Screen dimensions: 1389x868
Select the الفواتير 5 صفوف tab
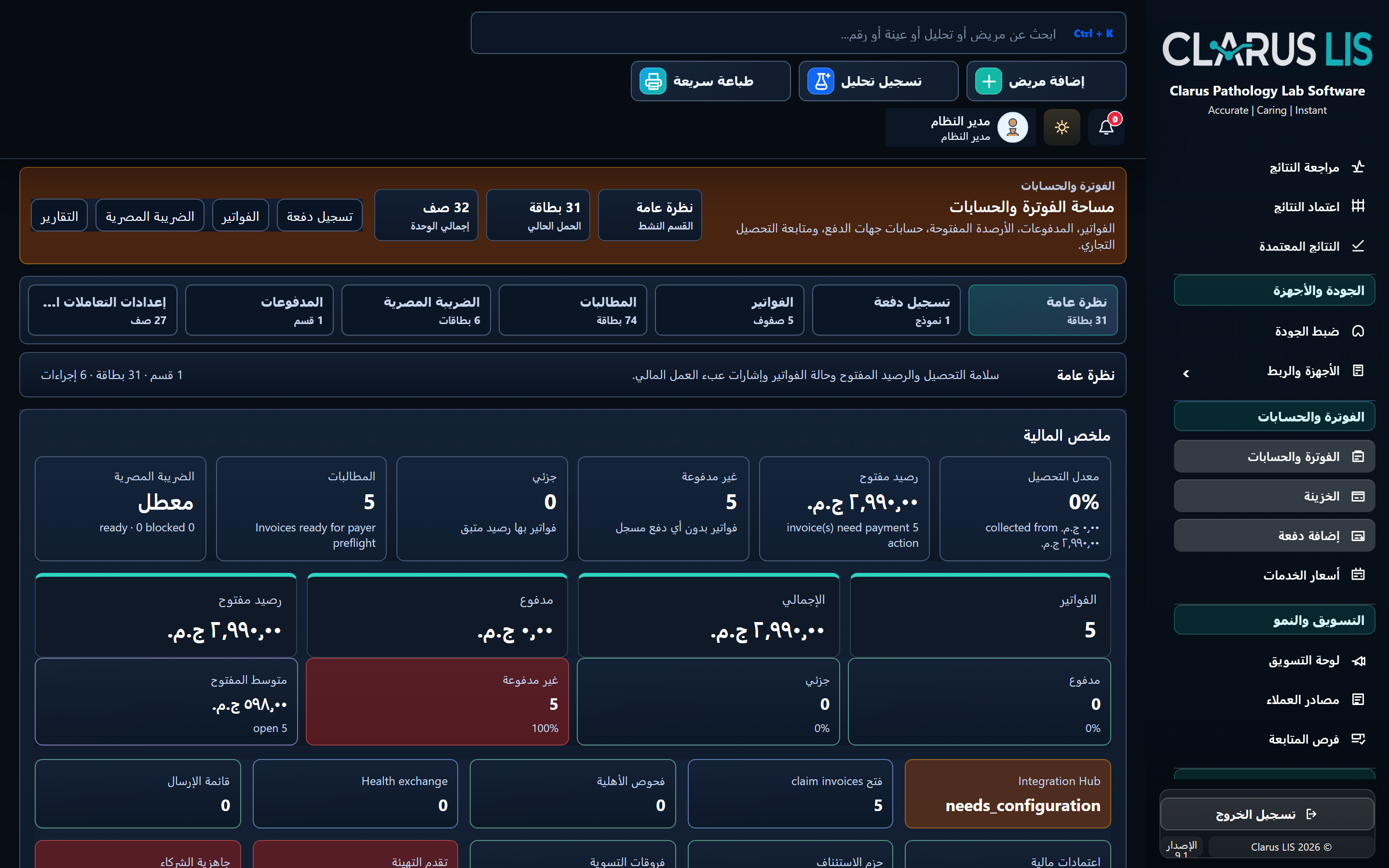730,310
